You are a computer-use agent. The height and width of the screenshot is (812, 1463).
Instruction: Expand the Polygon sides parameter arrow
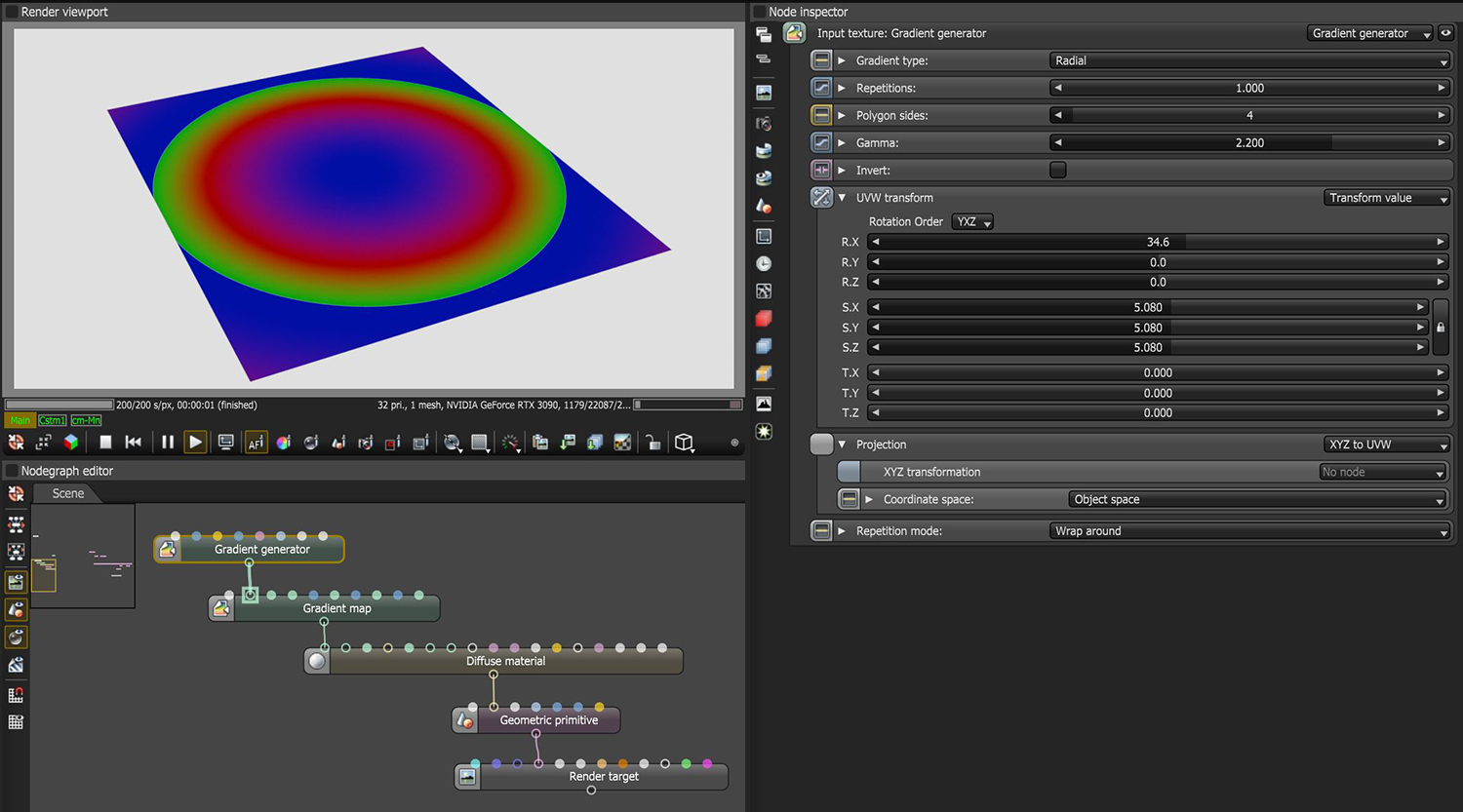tap(842, 115)
